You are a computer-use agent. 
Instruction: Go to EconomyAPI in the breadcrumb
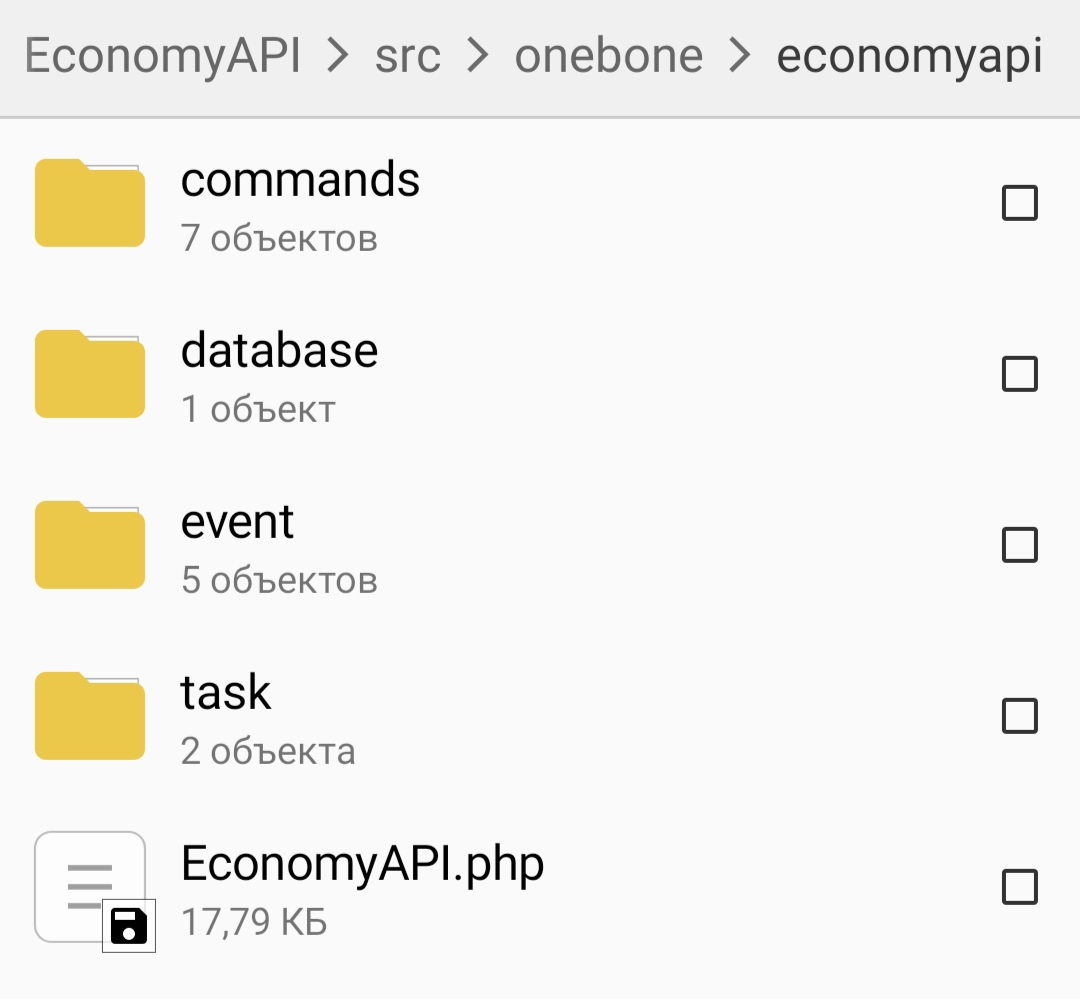coord(162,56)
